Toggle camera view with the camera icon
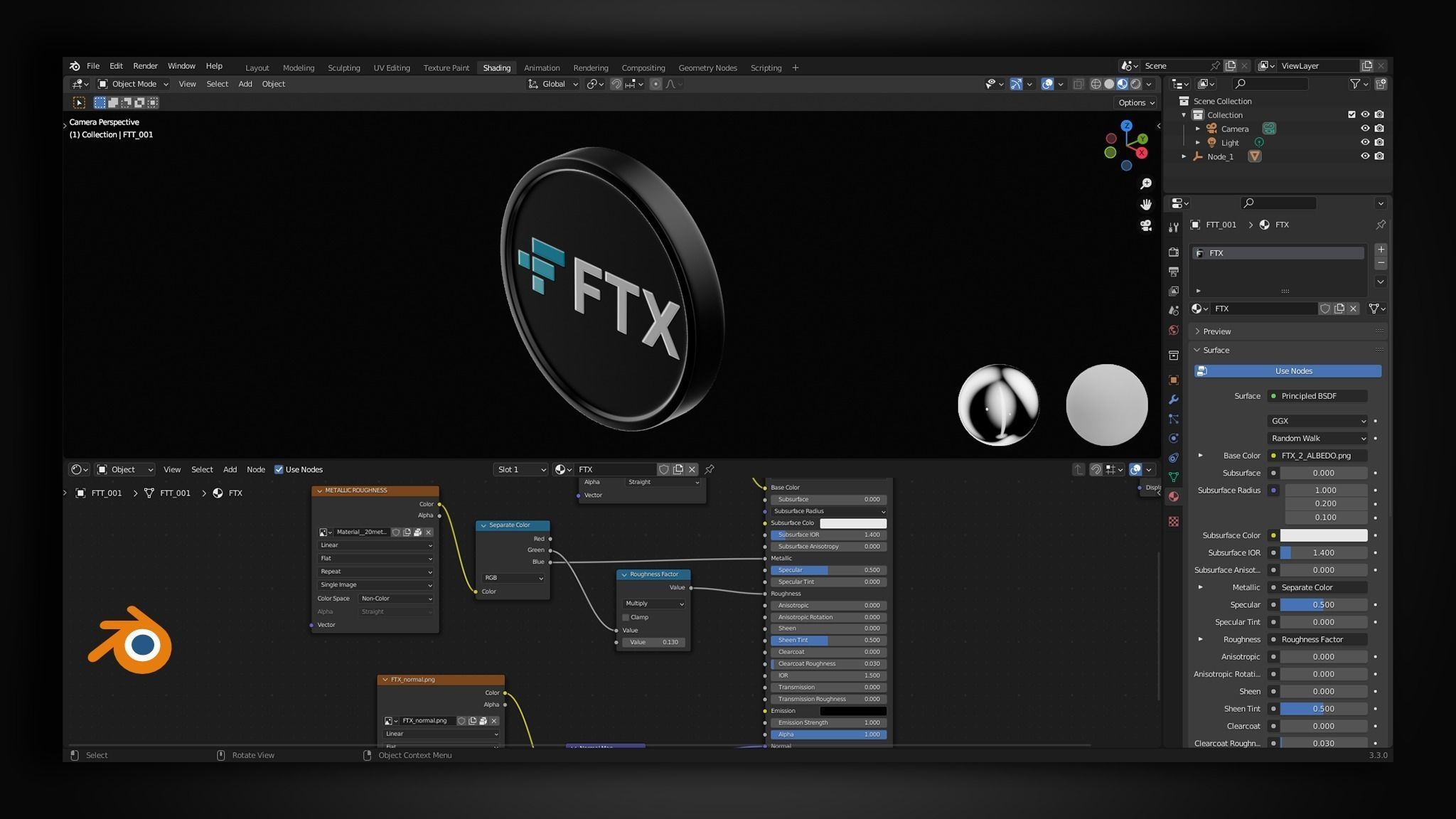1456x819 pixels. click(1146, 225)
